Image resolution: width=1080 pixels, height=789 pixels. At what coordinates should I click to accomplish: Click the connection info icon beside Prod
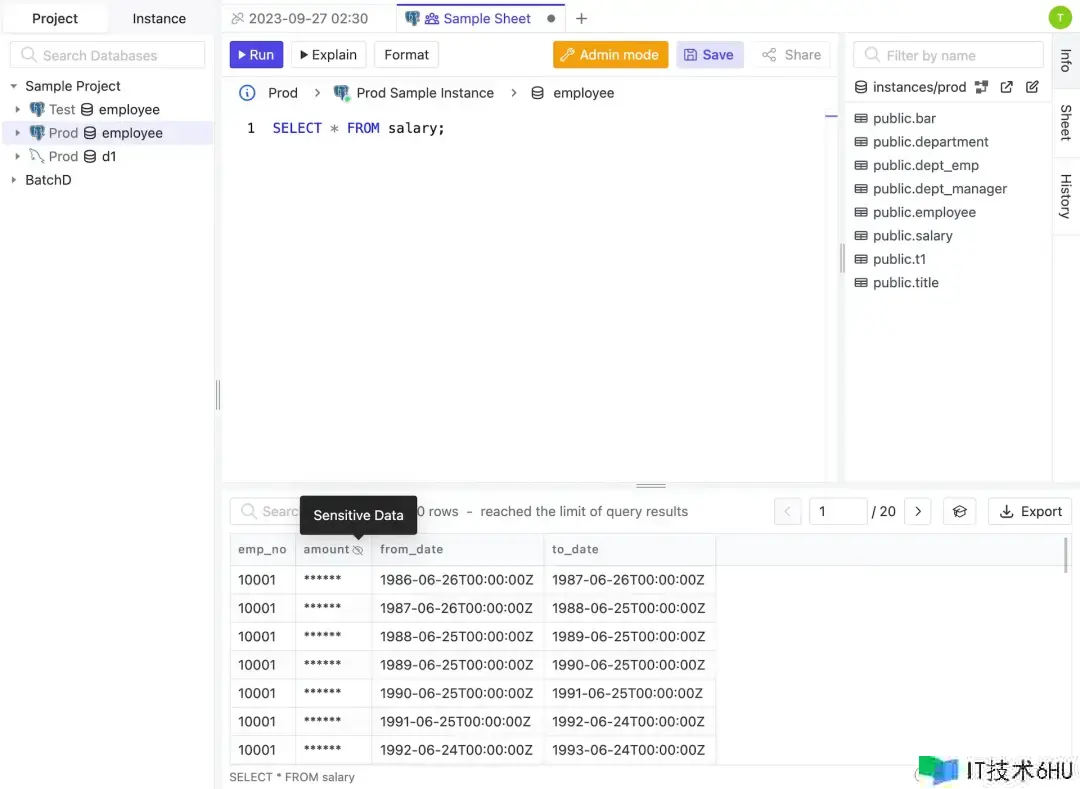click(x=247, y=93)
